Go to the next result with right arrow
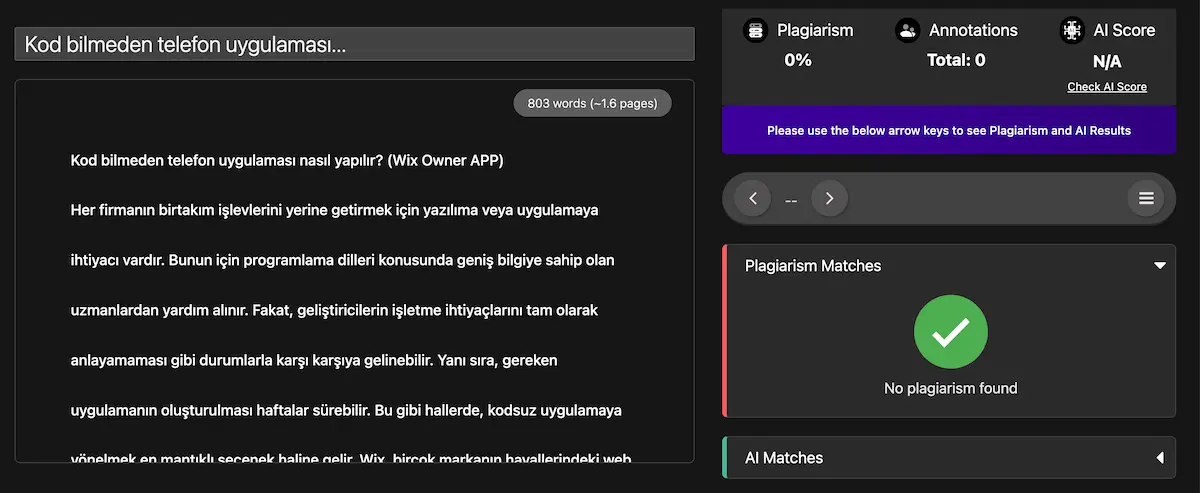1200x493 pixels. (829, 199)
